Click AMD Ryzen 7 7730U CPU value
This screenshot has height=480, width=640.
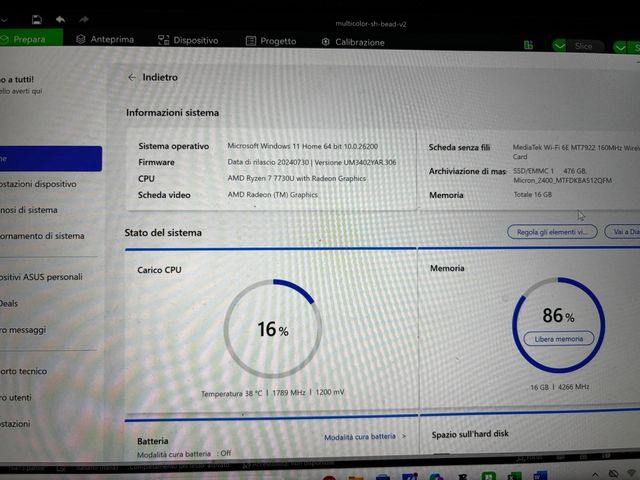(296, 178)
